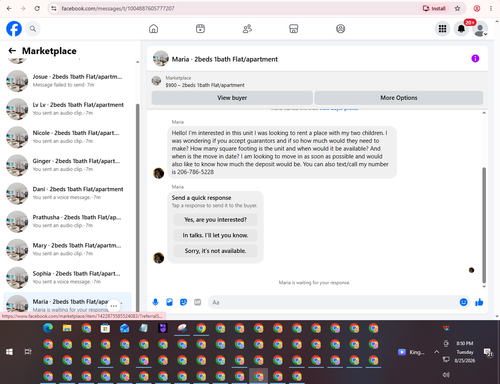Click the $900 listing title under Marketplace

click(205, 85)
